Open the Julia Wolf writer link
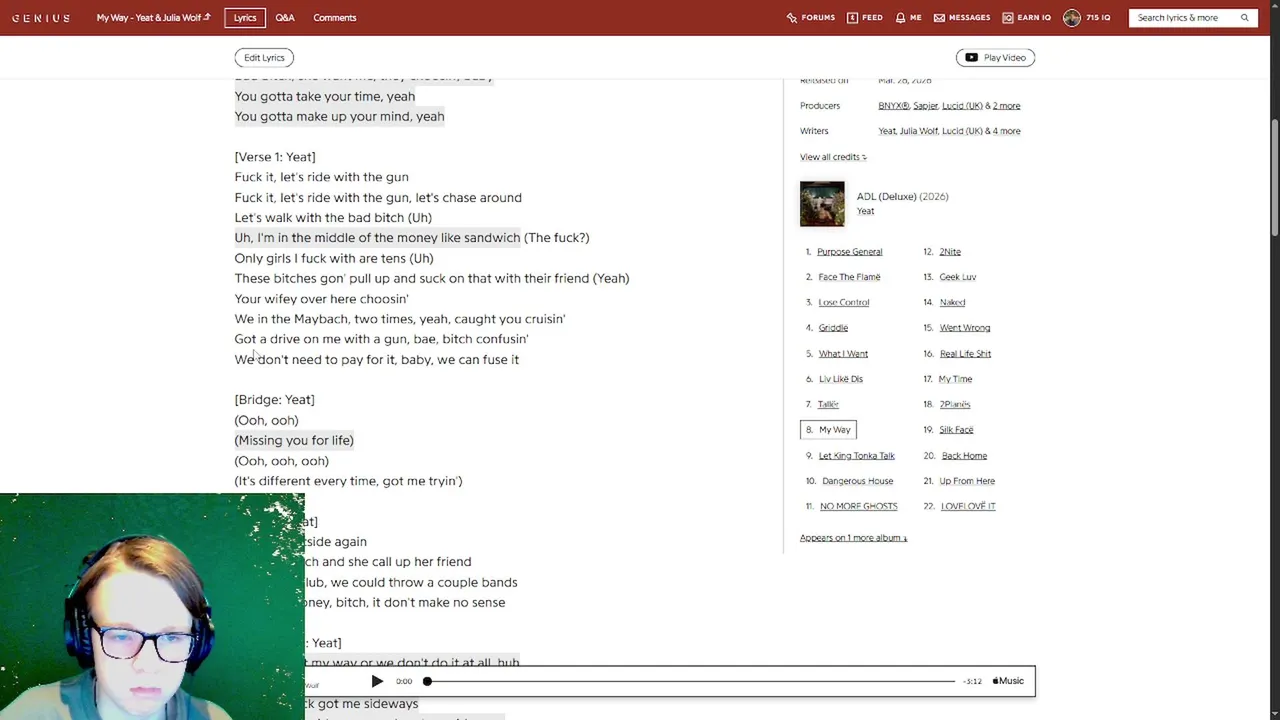Image resolution: width=1280 pixels, height=720 pixels. pos(919,131)
